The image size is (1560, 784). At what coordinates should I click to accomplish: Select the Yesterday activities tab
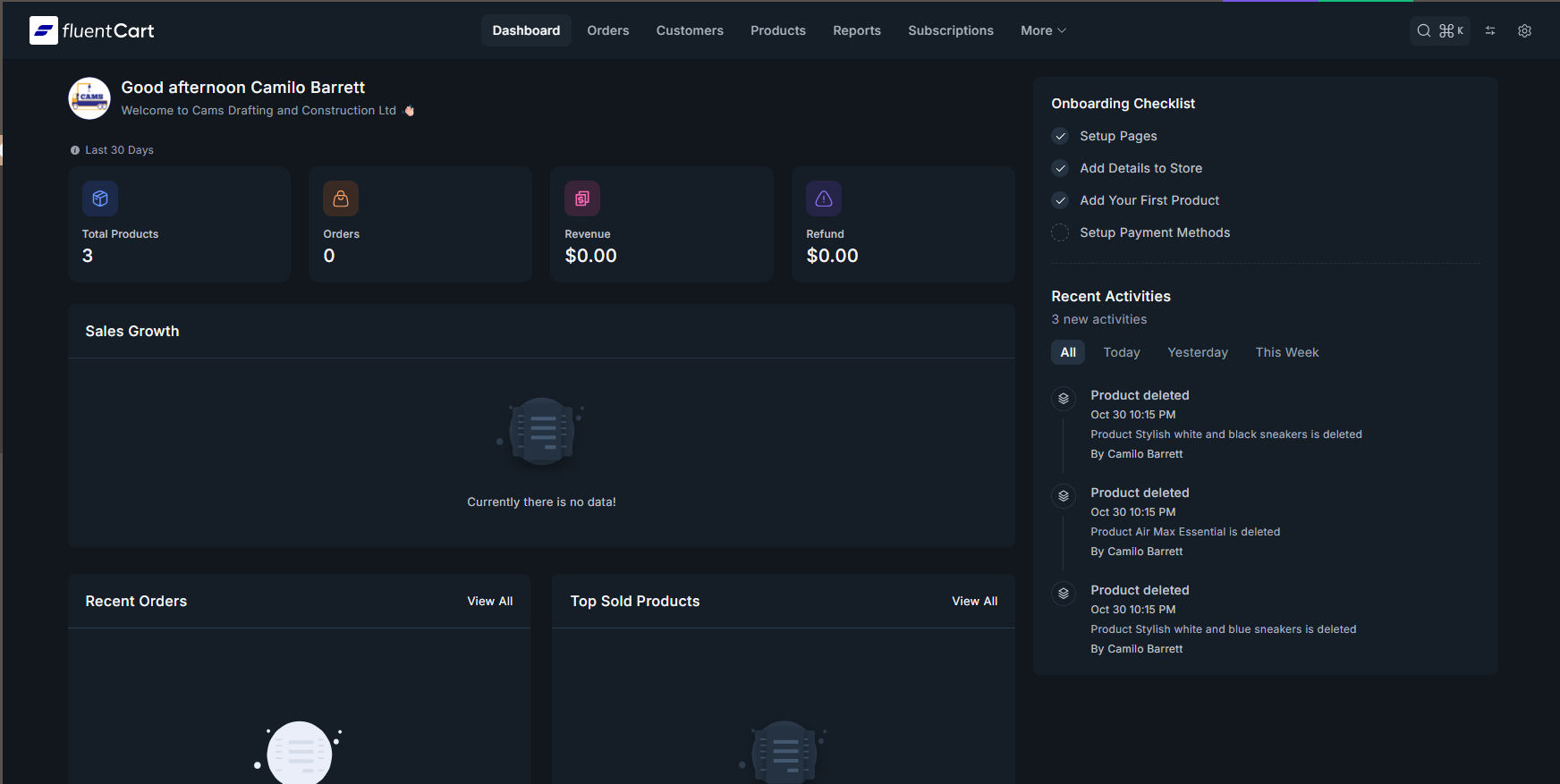coord(1197,352)
